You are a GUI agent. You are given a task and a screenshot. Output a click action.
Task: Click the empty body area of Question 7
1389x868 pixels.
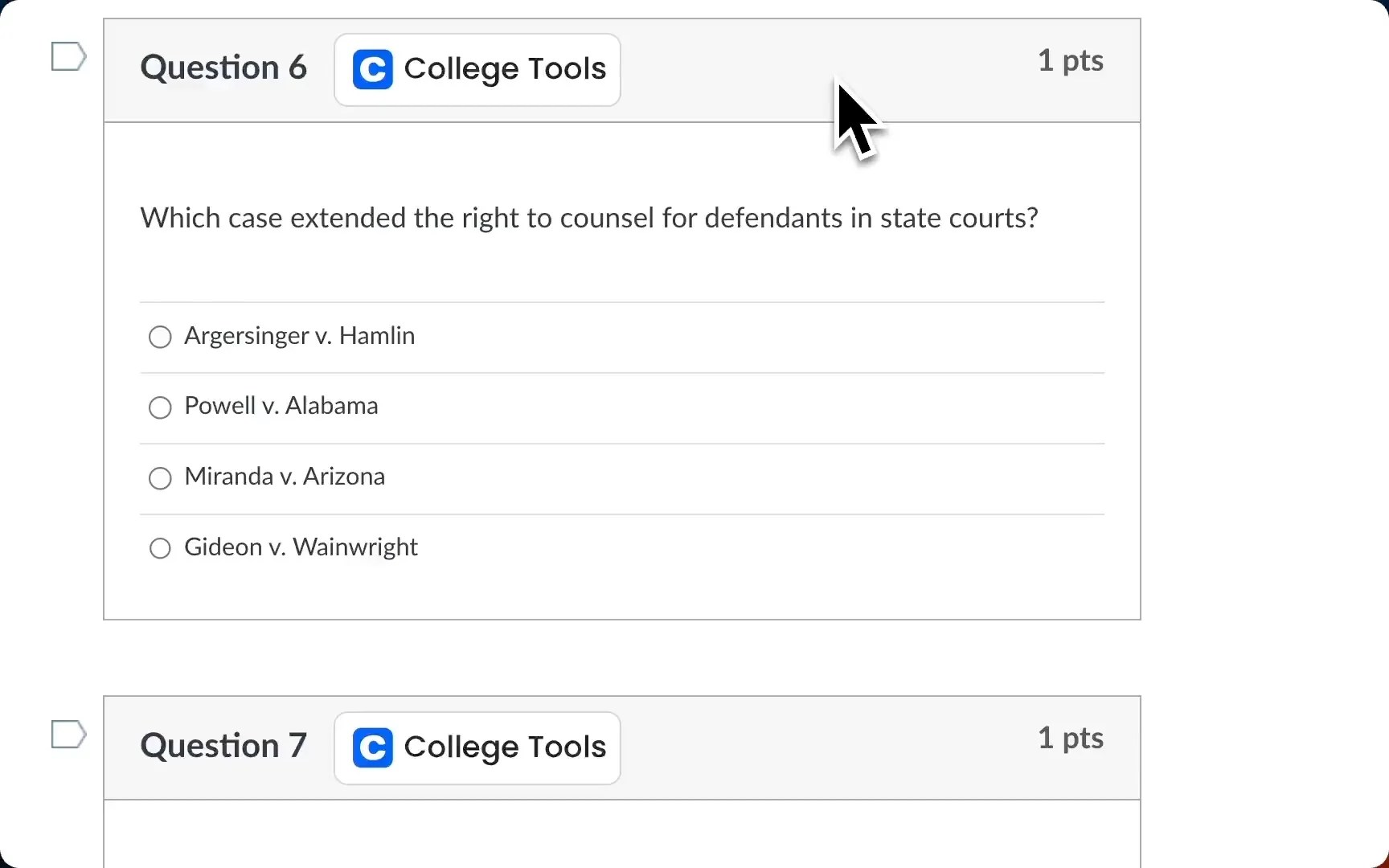621,836
